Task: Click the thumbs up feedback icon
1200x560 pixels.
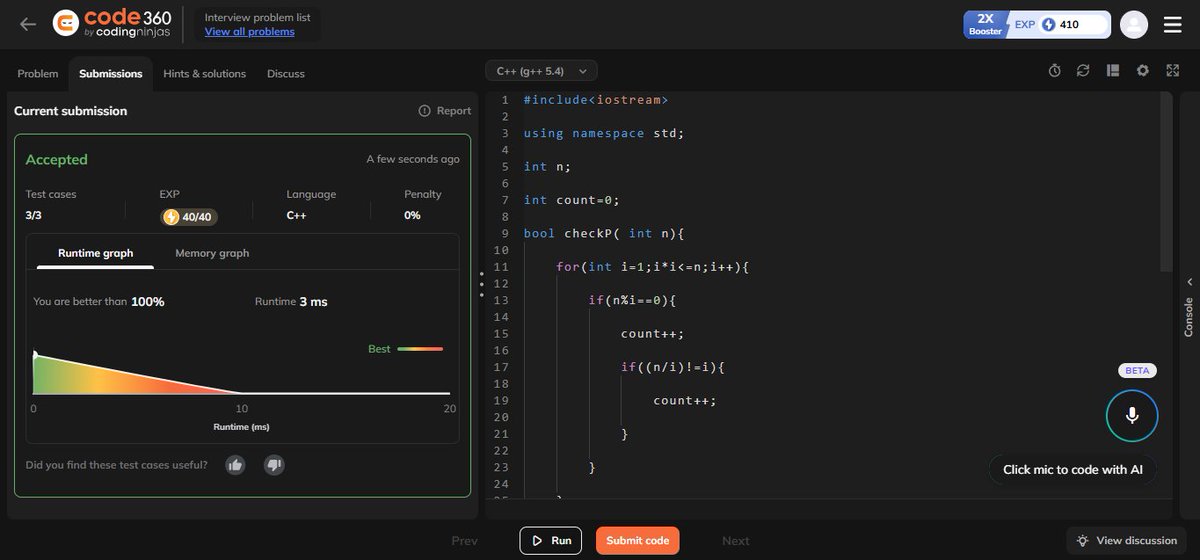Action: coord(235,465)
